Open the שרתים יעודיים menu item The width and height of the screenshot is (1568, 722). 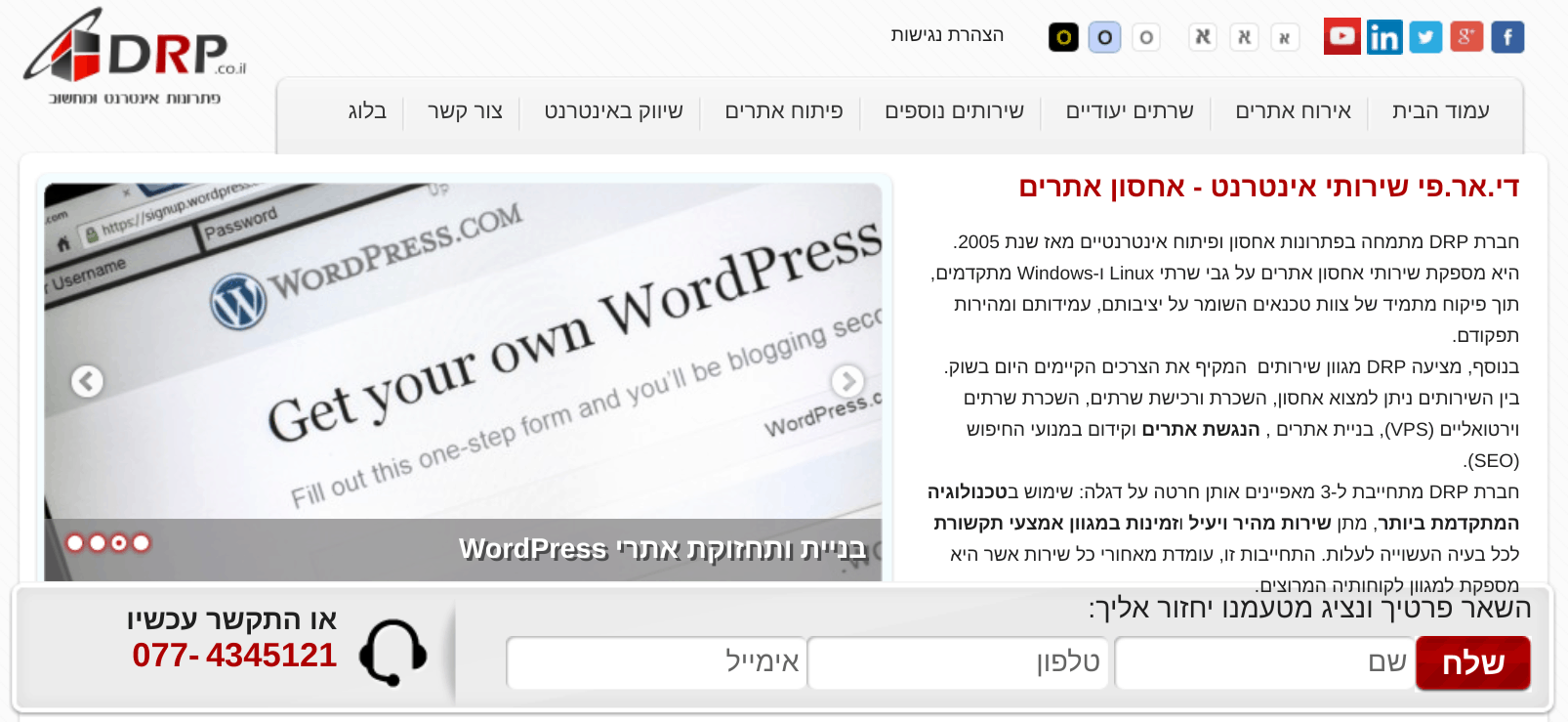pos(1130,111)
